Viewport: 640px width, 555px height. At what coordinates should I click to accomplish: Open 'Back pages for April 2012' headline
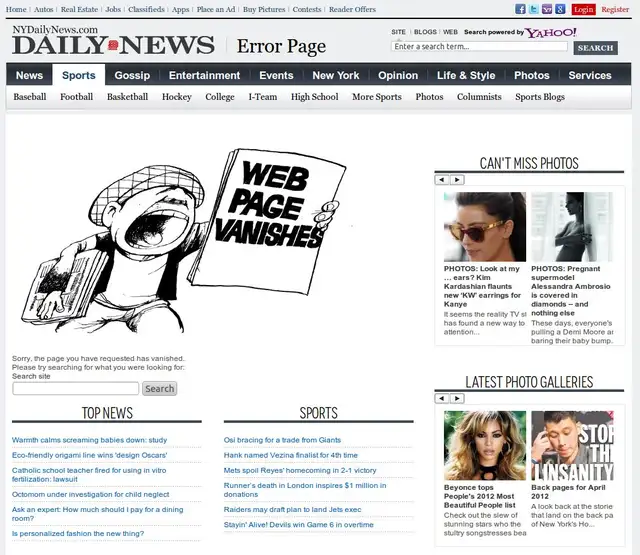pos(568,492)
